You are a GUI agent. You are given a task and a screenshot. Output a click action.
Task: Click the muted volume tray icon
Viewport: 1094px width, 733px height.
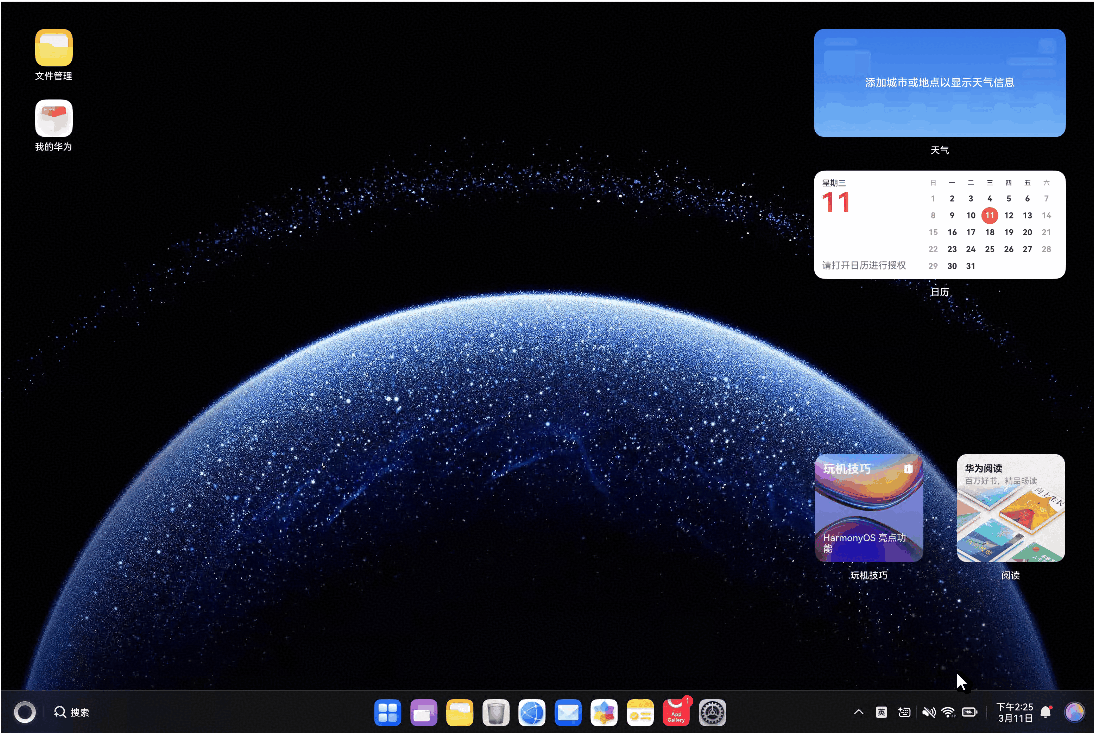[928, 712]
